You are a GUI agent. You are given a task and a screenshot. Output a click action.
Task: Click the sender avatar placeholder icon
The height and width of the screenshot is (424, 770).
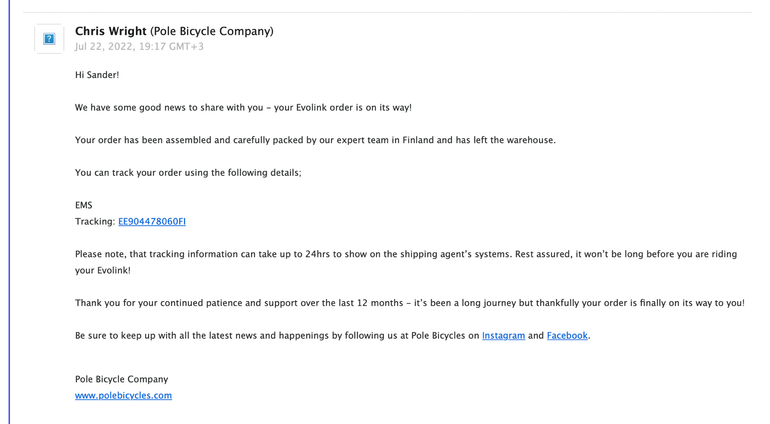point(49,39)
